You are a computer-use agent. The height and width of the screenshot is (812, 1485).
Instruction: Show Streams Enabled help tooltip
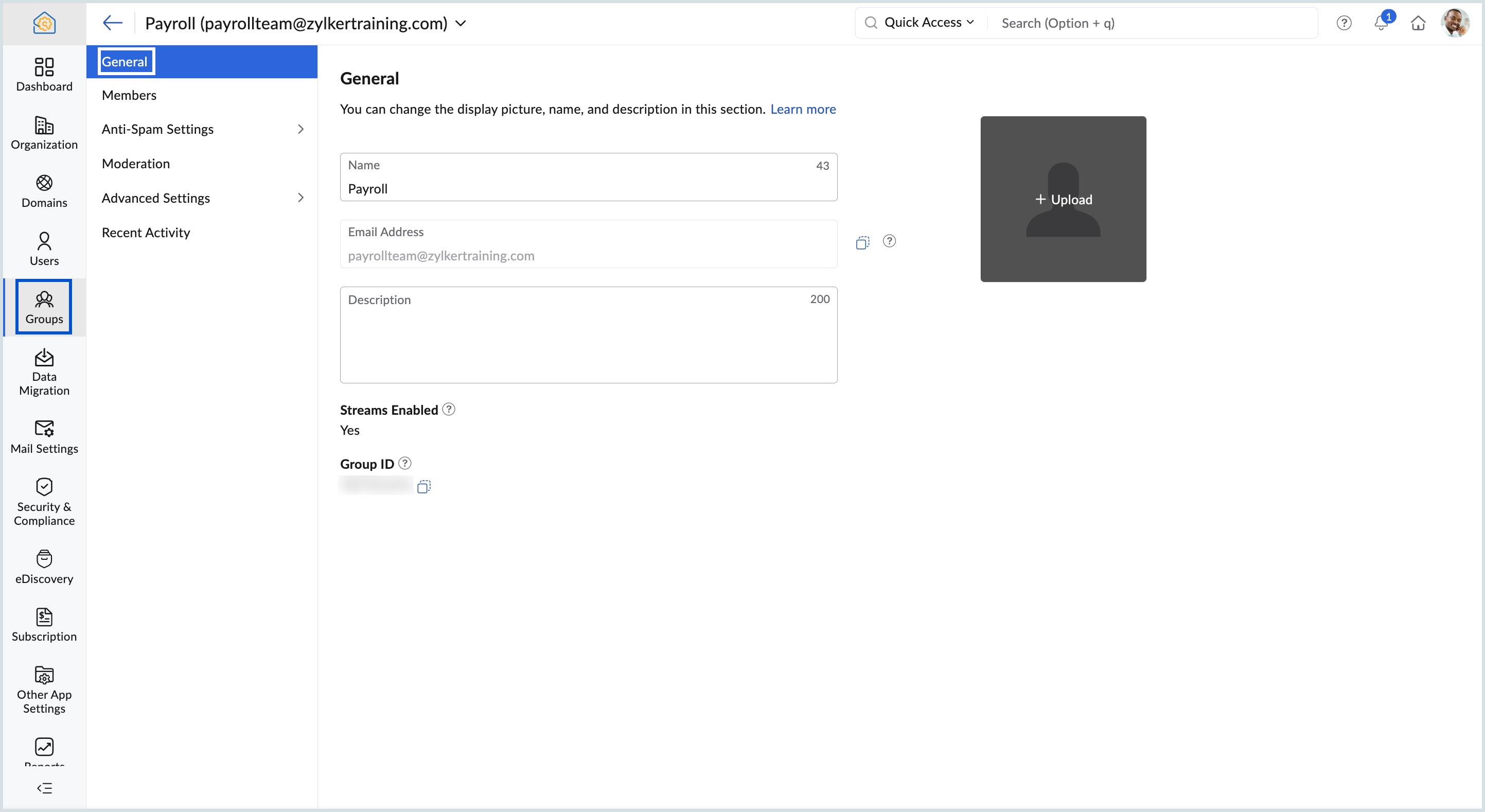click(449, 410)
